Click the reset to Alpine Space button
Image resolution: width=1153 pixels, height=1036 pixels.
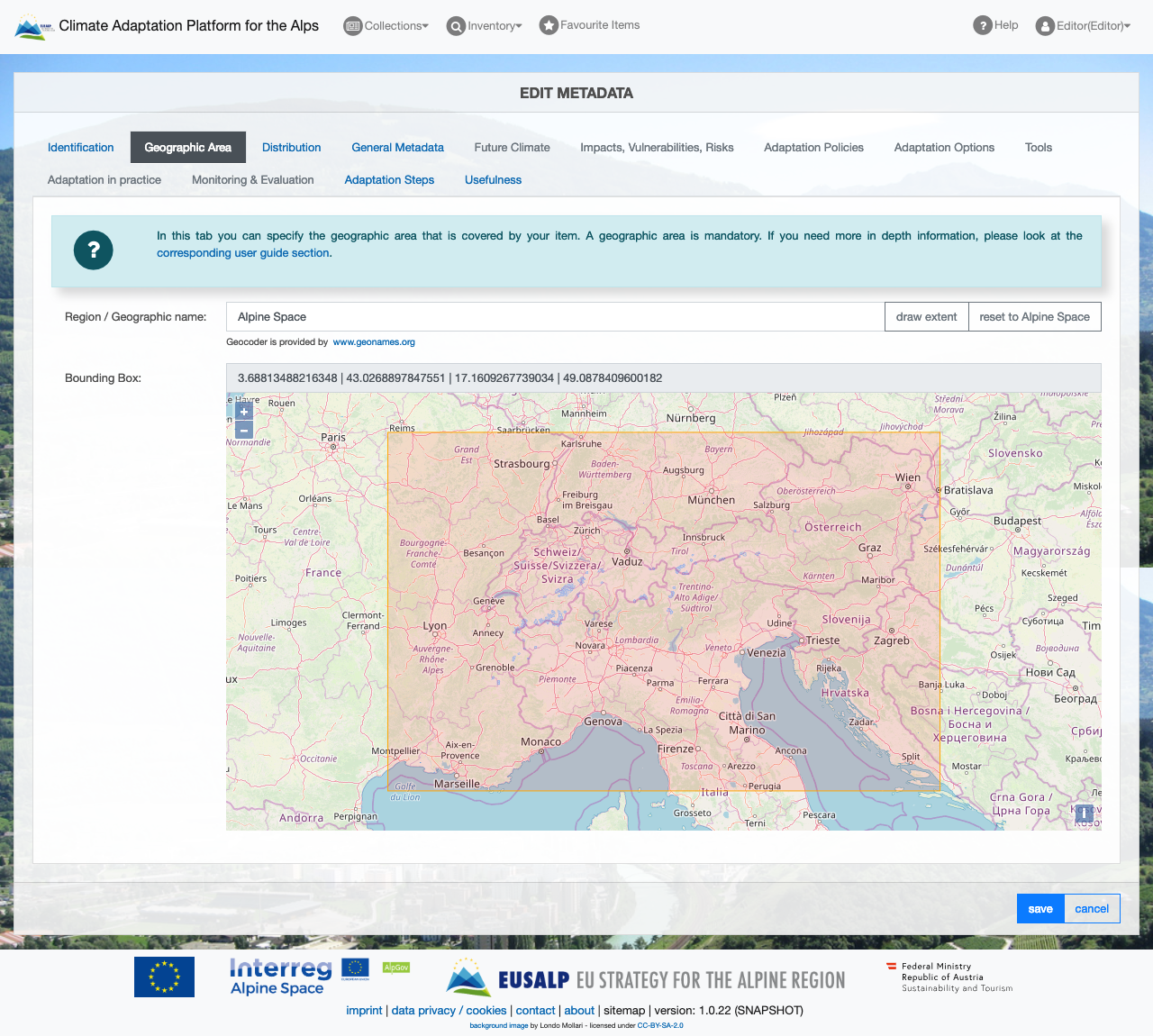[x=1034, y=316]
